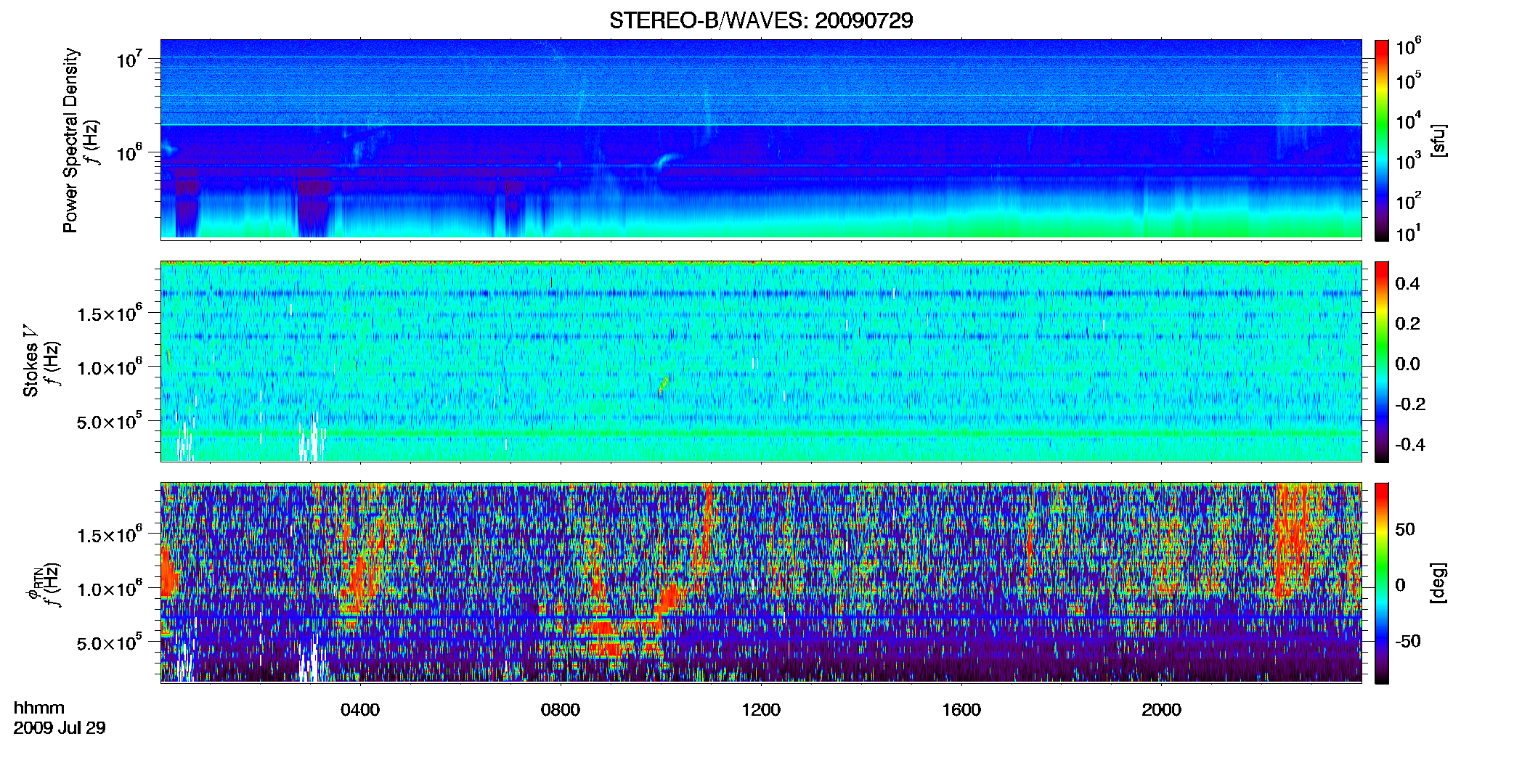Select the '[deg]' colorbar unit label
The image size is (1522, 784).
click(1438, 583)
